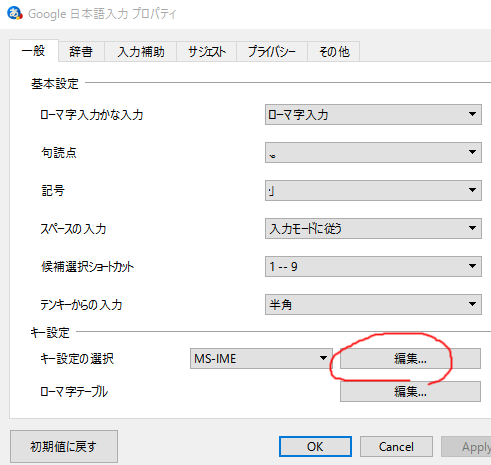This screenshot has height=465, width=491.
Task: Click the ローマ字テーブル label
Action: [74, 392]
